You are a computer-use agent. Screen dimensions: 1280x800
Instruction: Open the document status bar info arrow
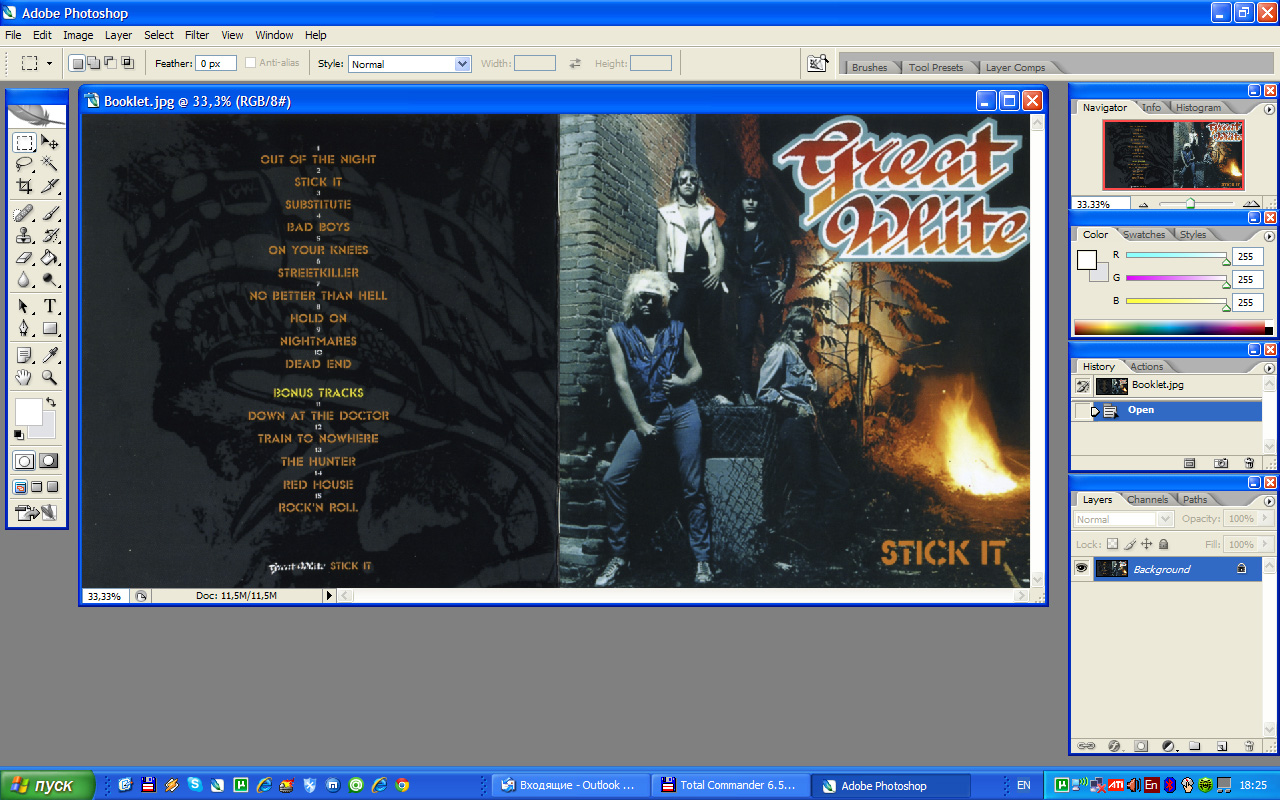[x=329, y=596]
